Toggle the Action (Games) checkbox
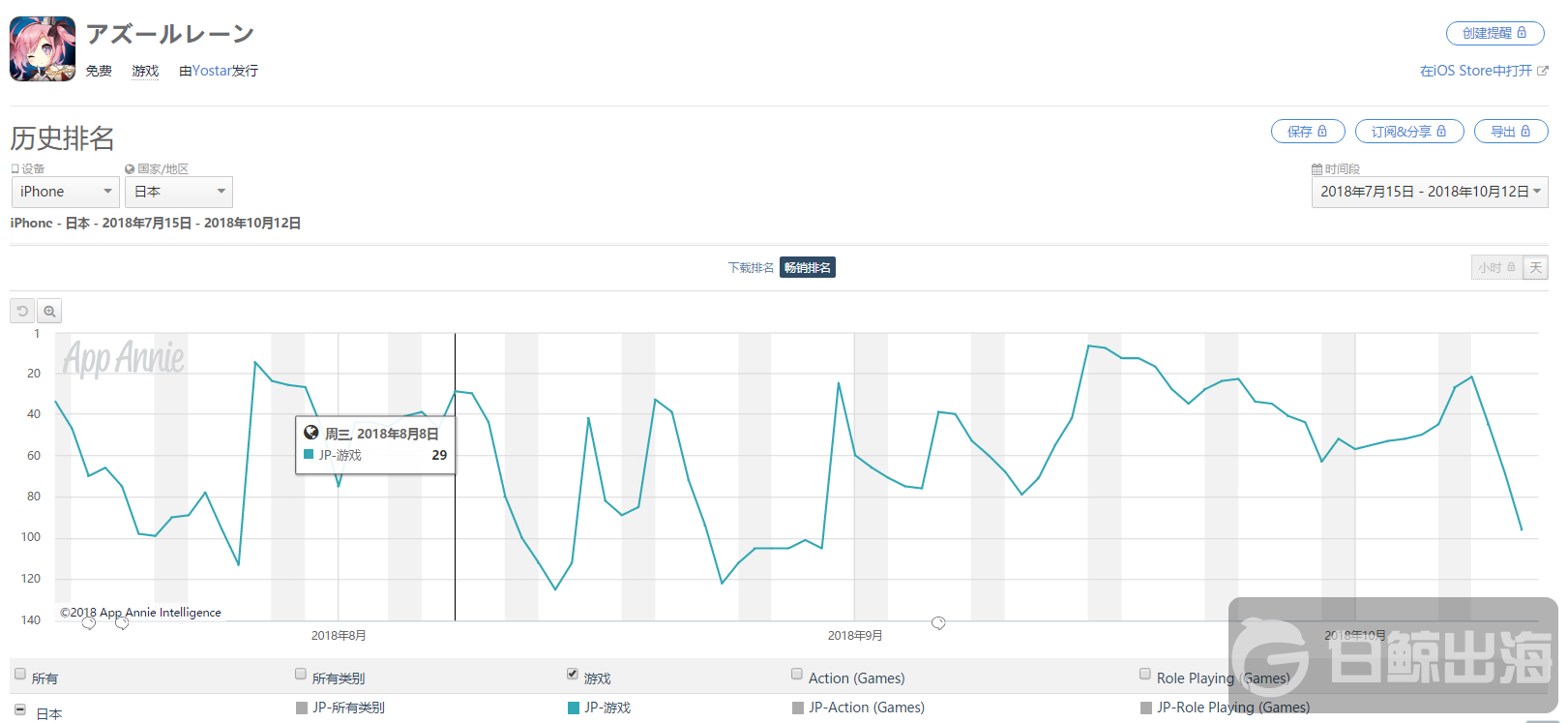 pyautogui.click(x=797, y=674)
